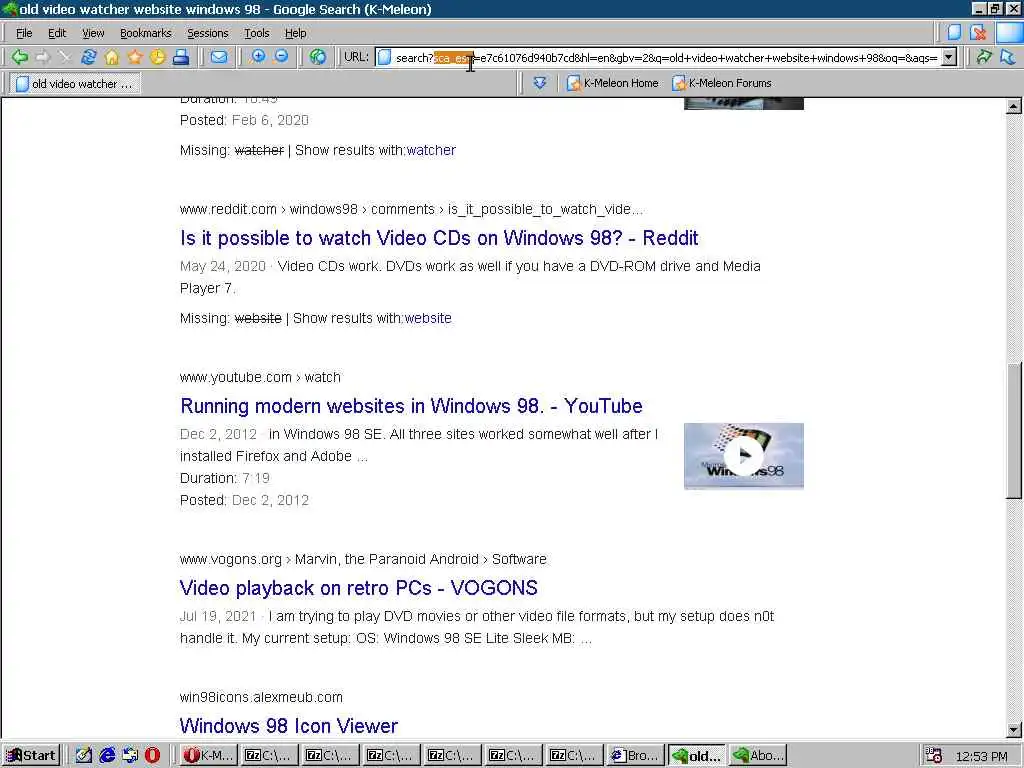The height and width of the screenshot is (768, 1024).
Task: Click the first quick launch icon beside Start
Action: tap(84, 756)
